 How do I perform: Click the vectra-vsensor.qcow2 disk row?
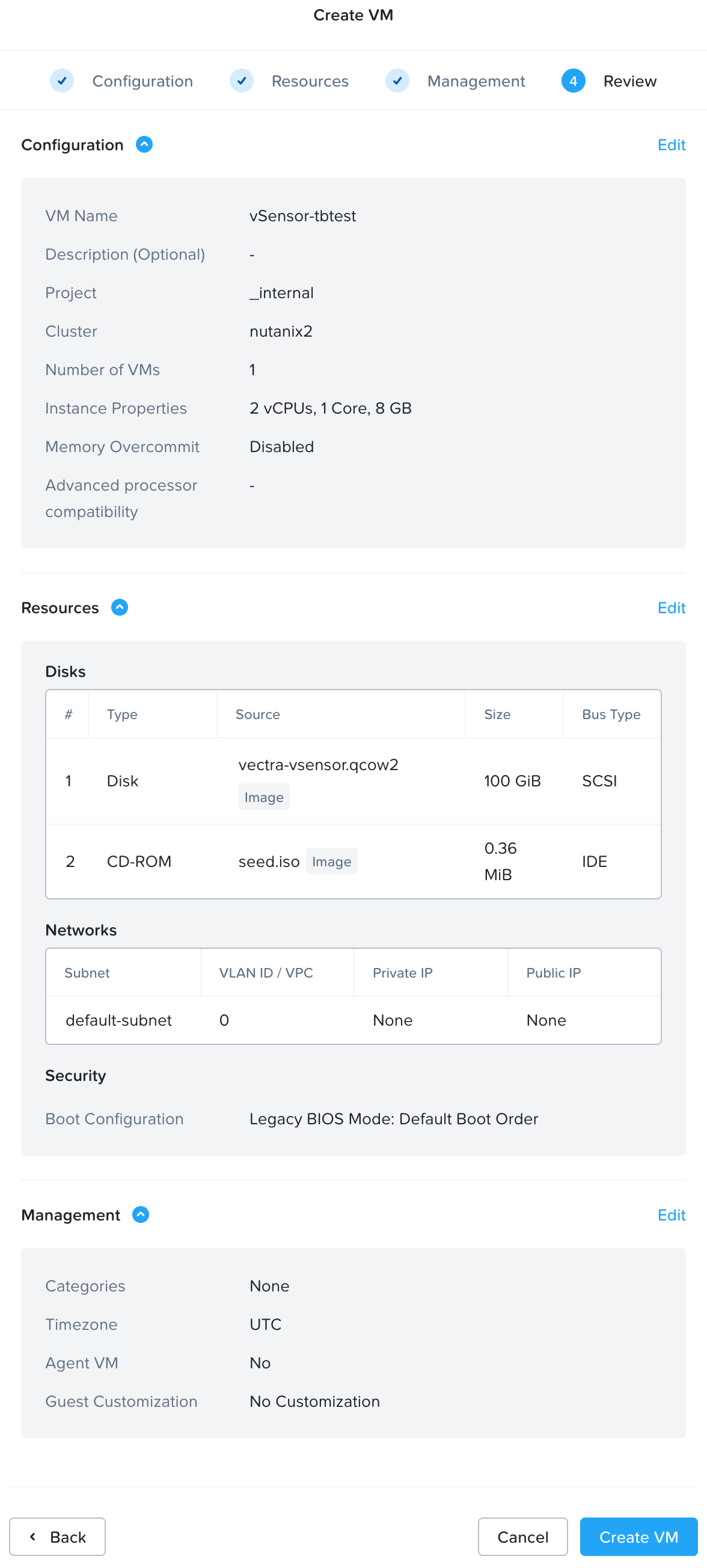(353, 781)
